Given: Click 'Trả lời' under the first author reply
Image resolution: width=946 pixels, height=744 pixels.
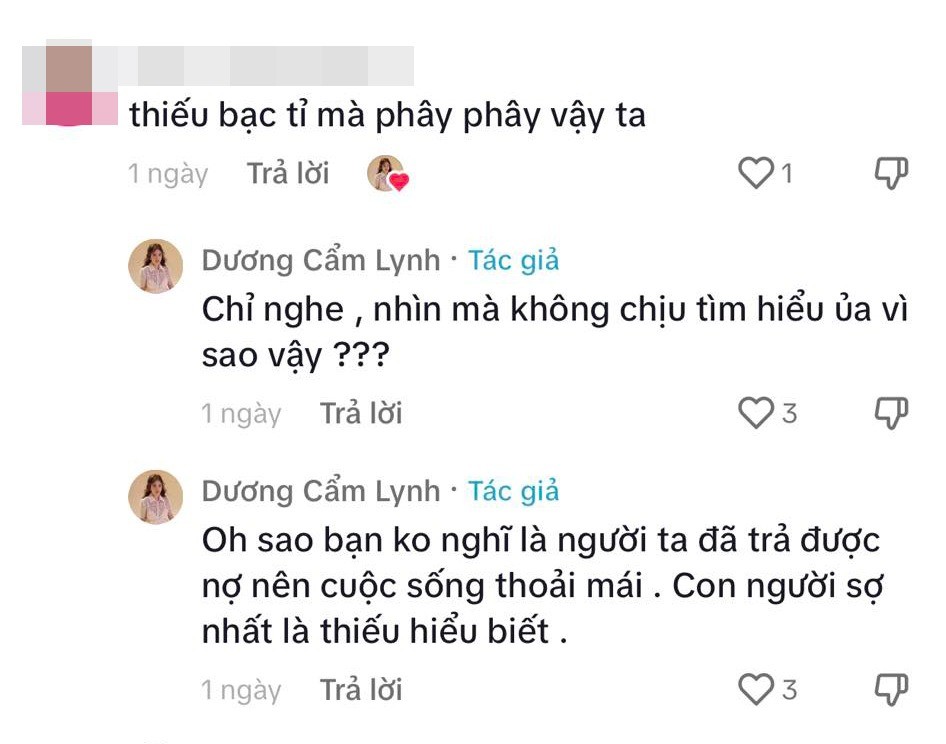Looking at the screenshot, I should (x=360, y=411).
